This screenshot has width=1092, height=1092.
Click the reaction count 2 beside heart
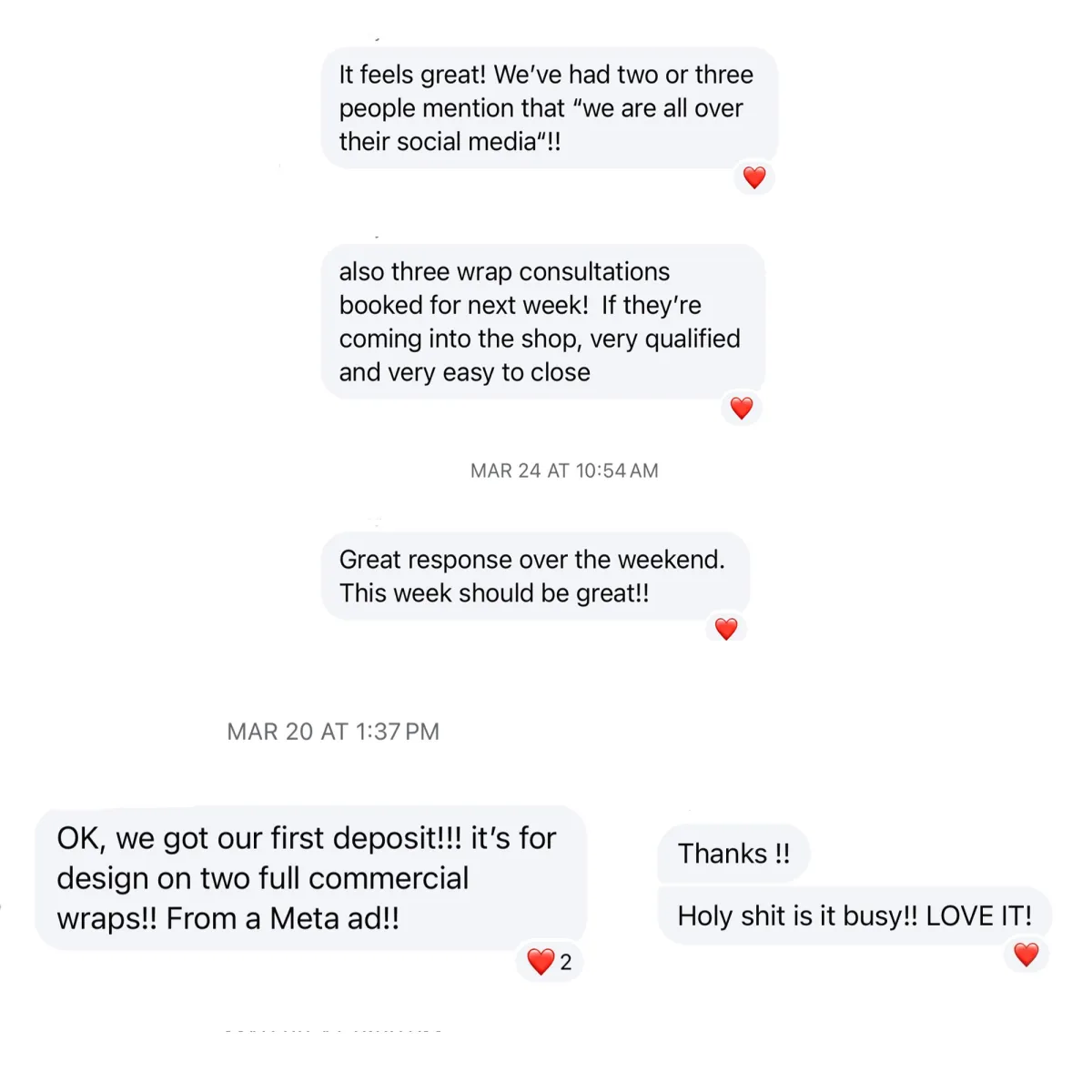pyautogui.click(x=566, y=962)
